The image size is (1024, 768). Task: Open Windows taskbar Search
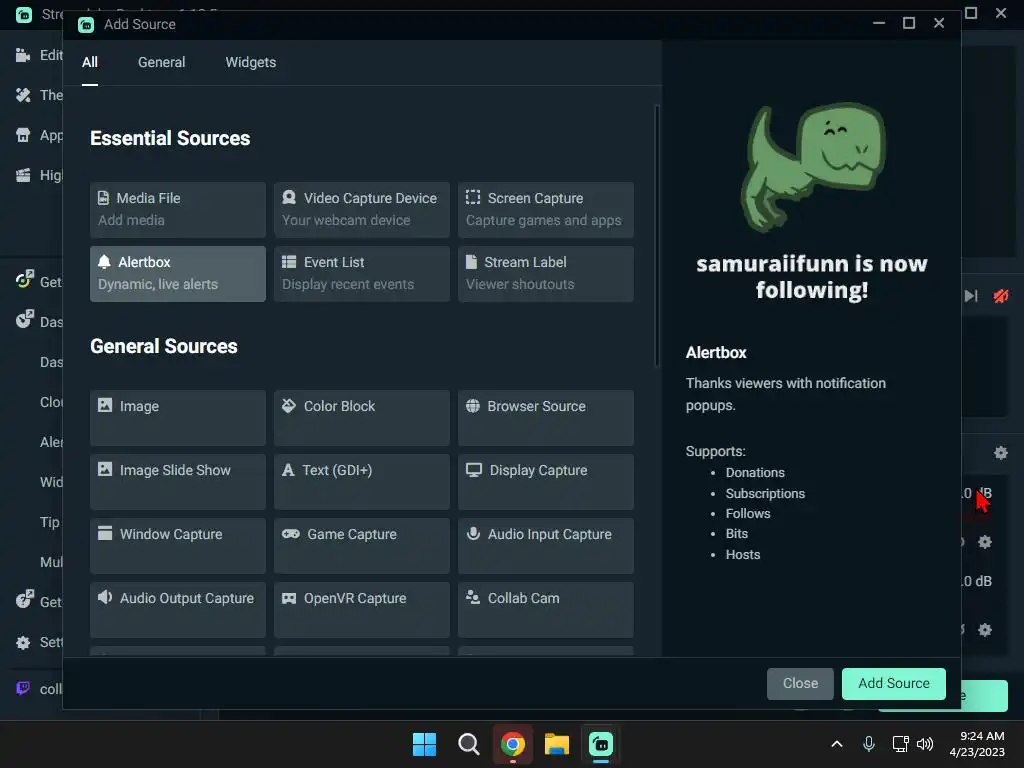[468, 744]
